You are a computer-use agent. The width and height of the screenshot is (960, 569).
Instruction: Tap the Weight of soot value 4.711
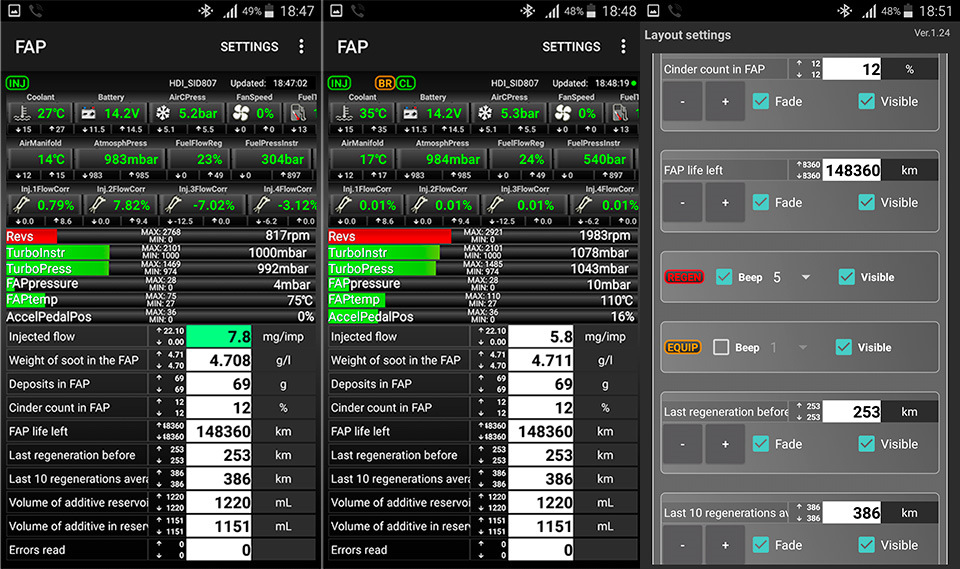coord(541,360)
